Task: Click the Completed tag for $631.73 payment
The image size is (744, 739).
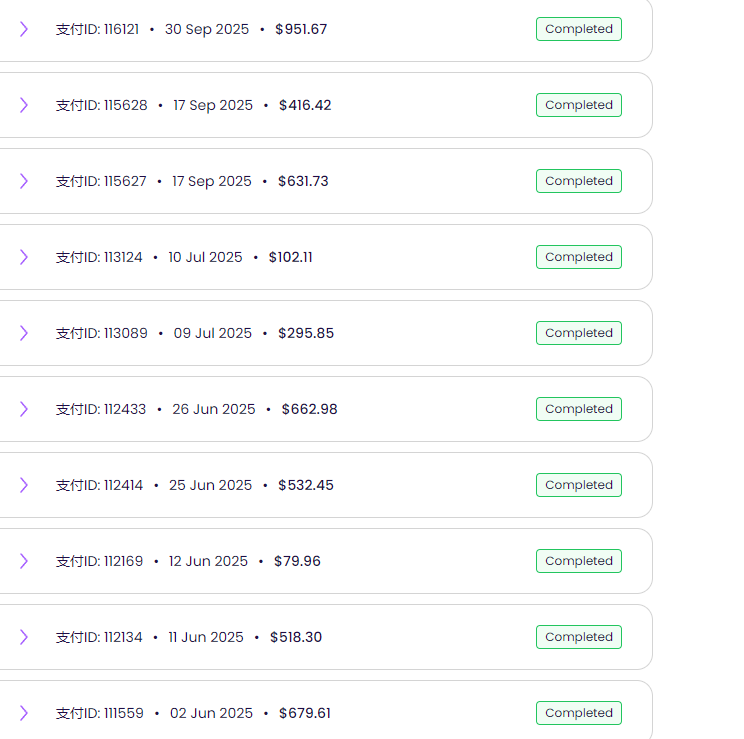Action: (x=578, y=181)
